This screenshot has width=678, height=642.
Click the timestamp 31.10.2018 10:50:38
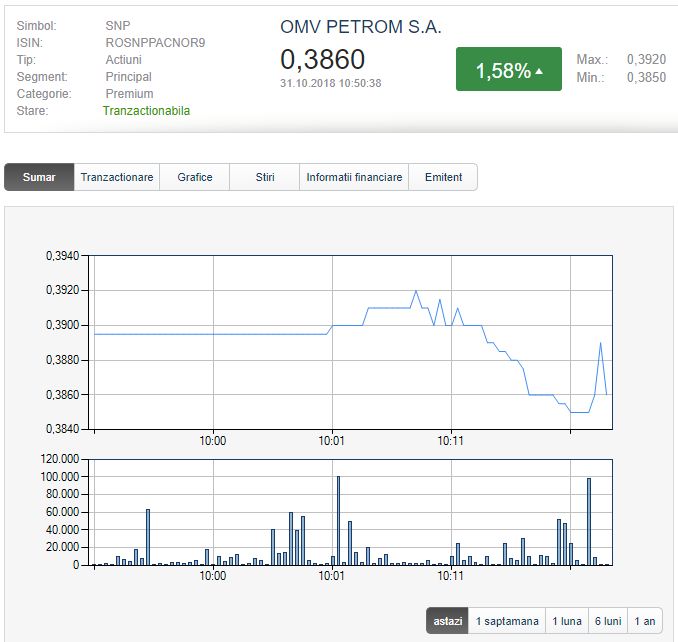click(x=331, y=83)
